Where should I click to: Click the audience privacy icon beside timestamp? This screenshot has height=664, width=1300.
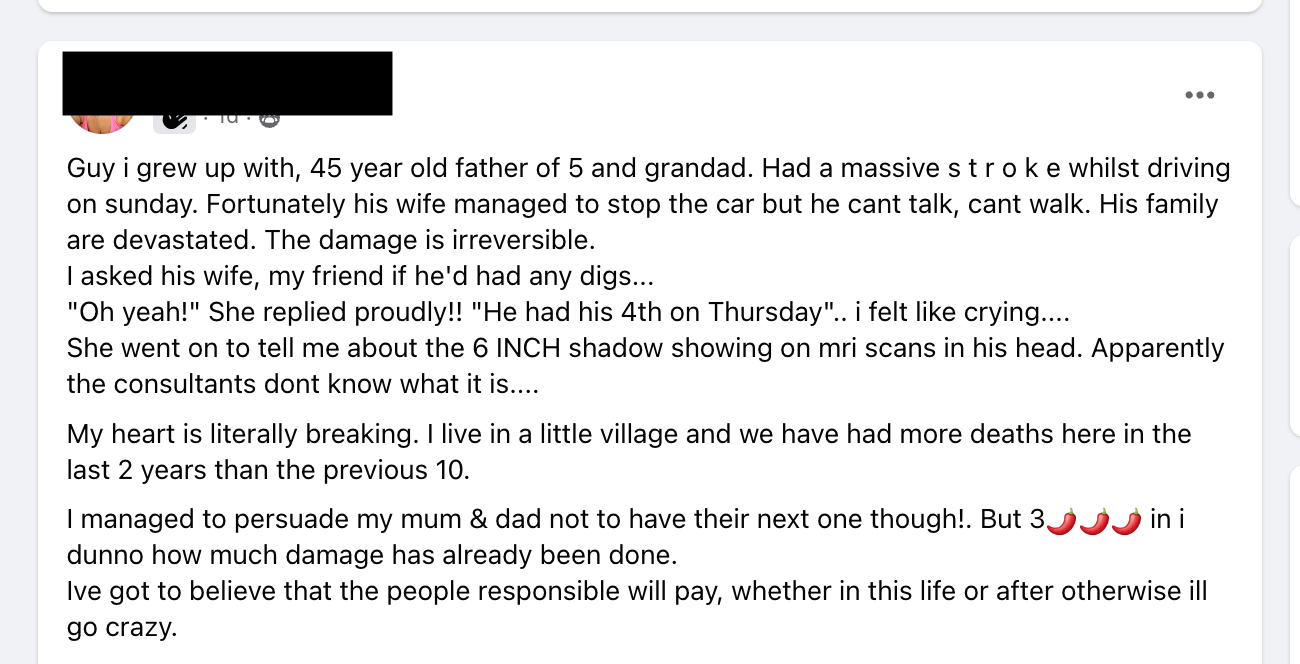269,119
